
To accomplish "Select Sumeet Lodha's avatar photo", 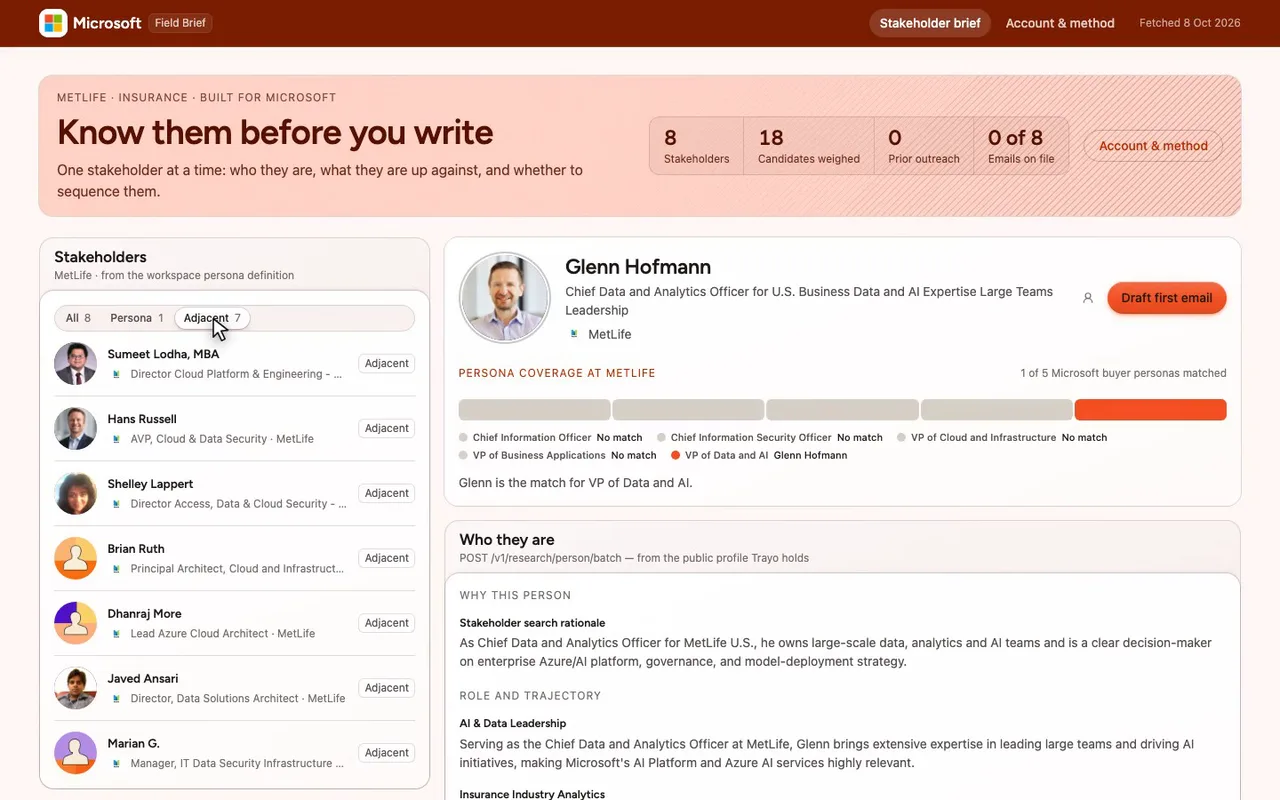I will coord(76,364).
